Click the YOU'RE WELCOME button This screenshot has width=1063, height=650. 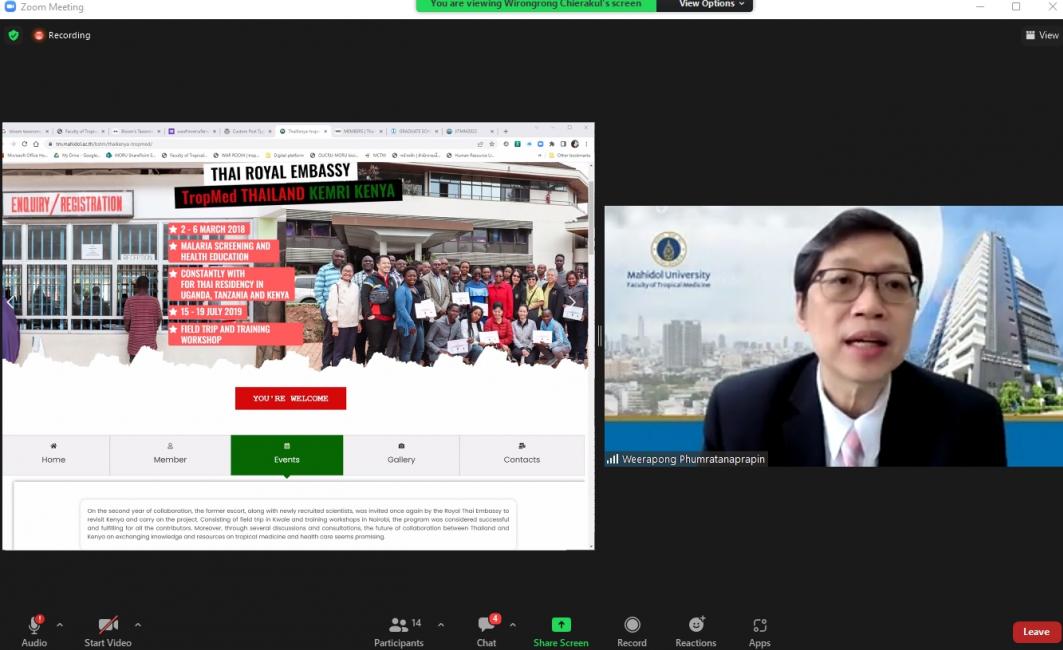click(291, 399)
